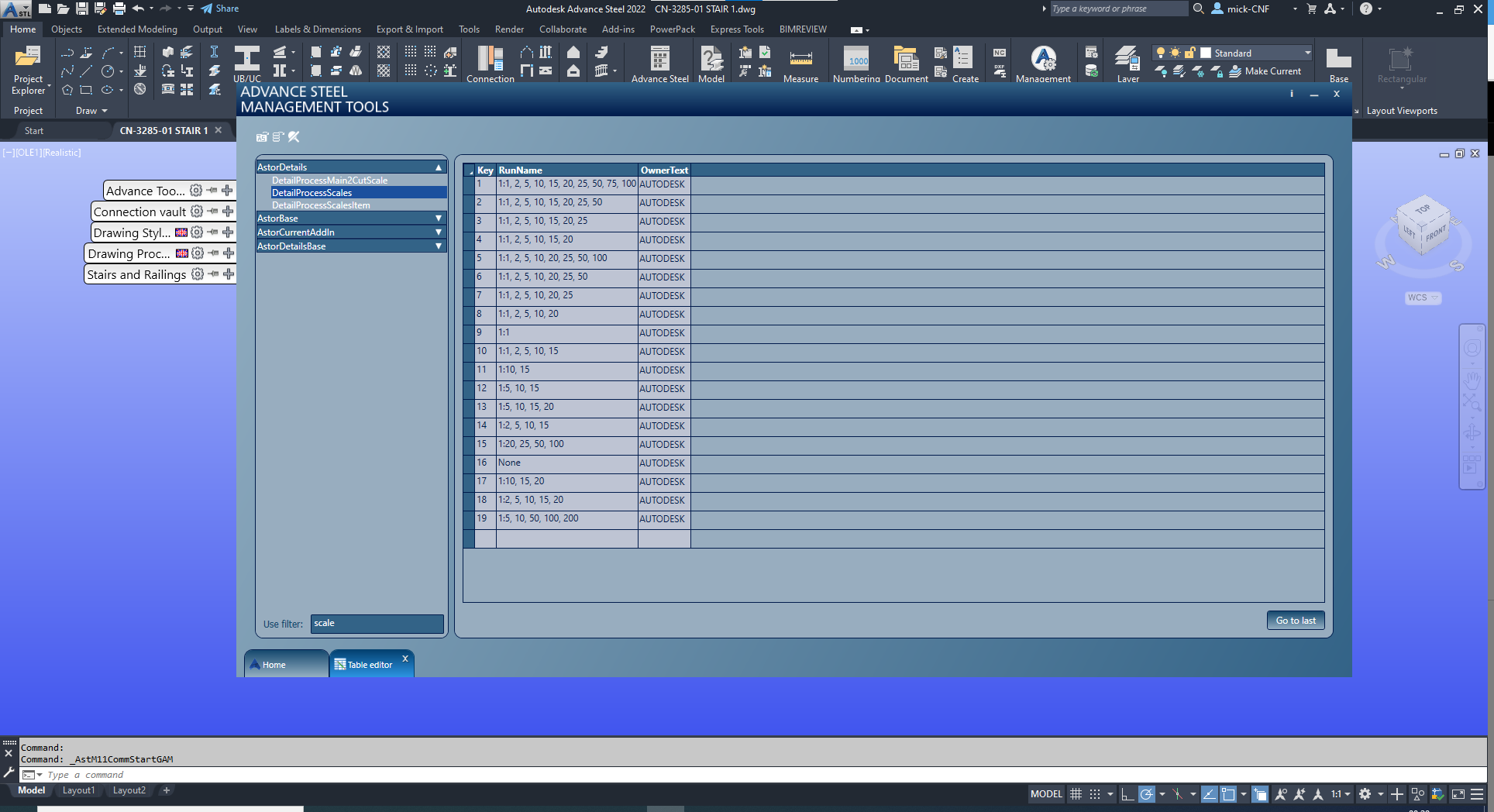1494x812 pixels.
Task: Open the Standard layer dropdown
Action: coord(1307,53)
